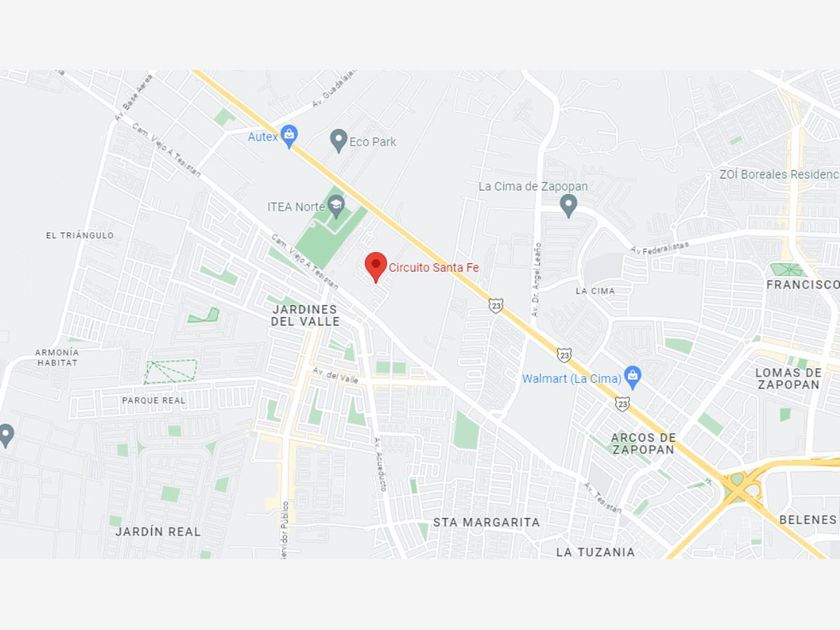Select the Jardines del Valle neighborhood label
This screenshot has width=840, height=630.
pyautogui.click(x=305, y=316)
